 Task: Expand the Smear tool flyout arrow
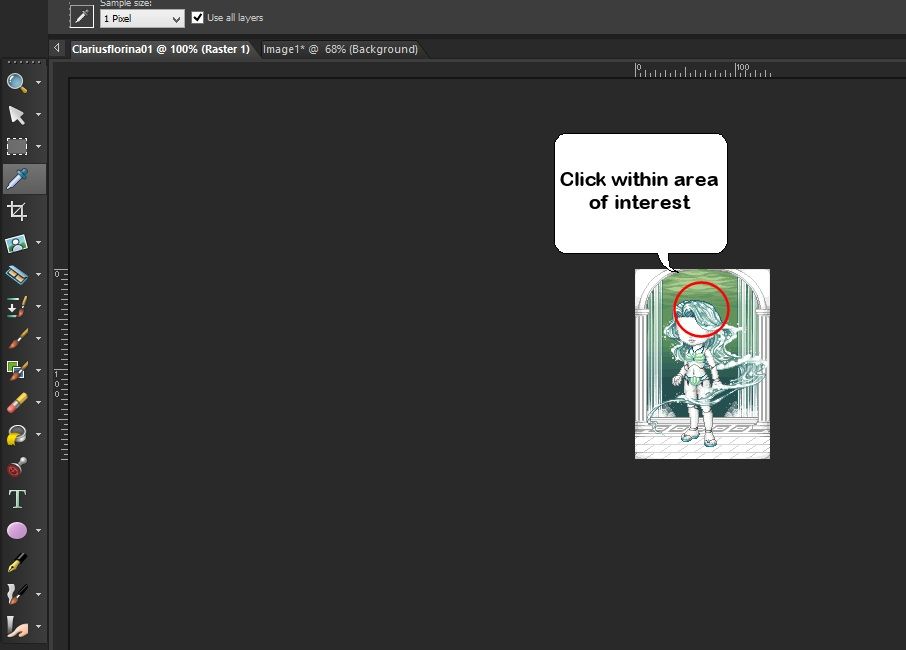(38, 626)
